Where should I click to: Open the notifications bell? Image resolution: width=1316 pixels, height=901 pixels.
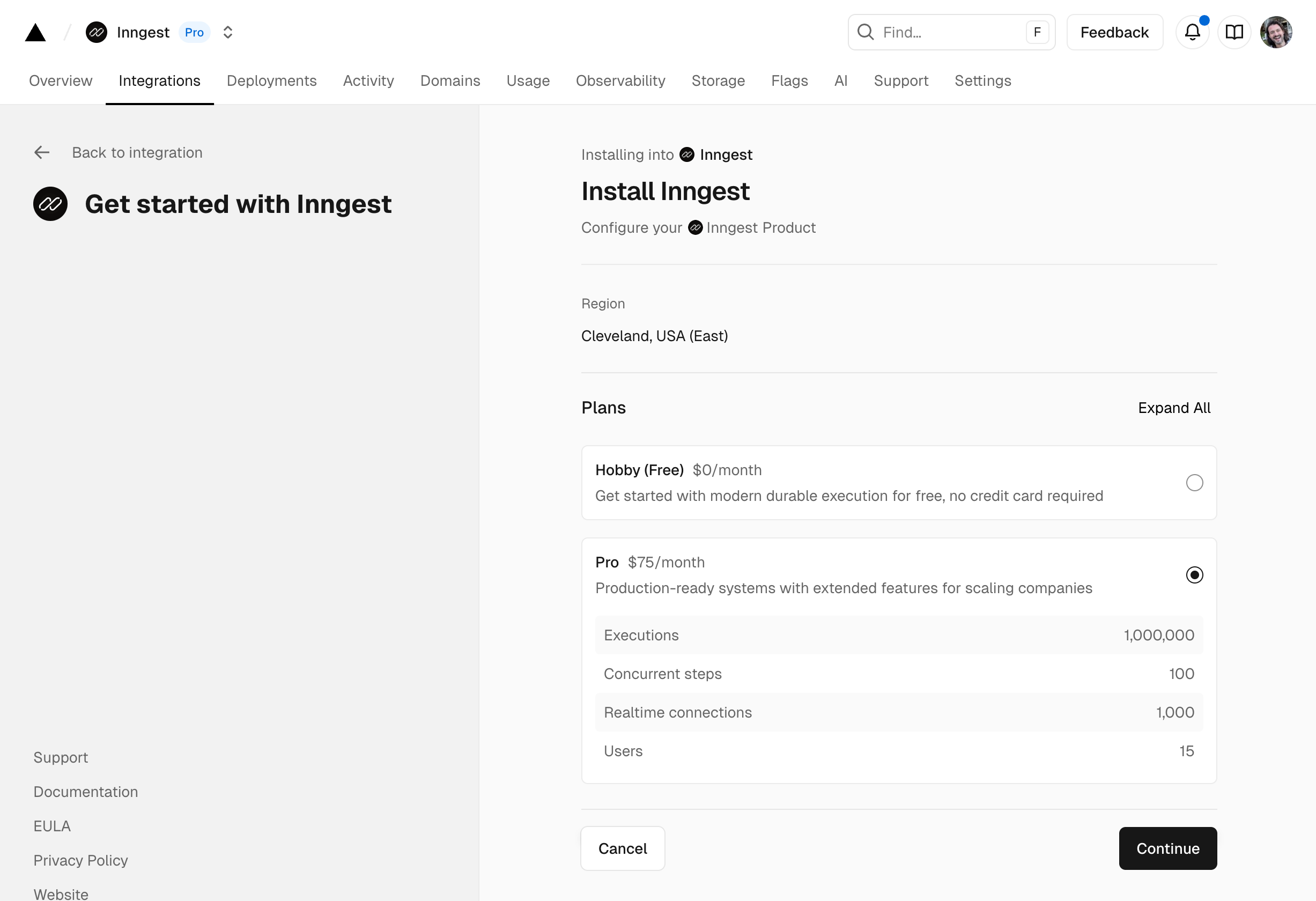tap(1192, 32)
